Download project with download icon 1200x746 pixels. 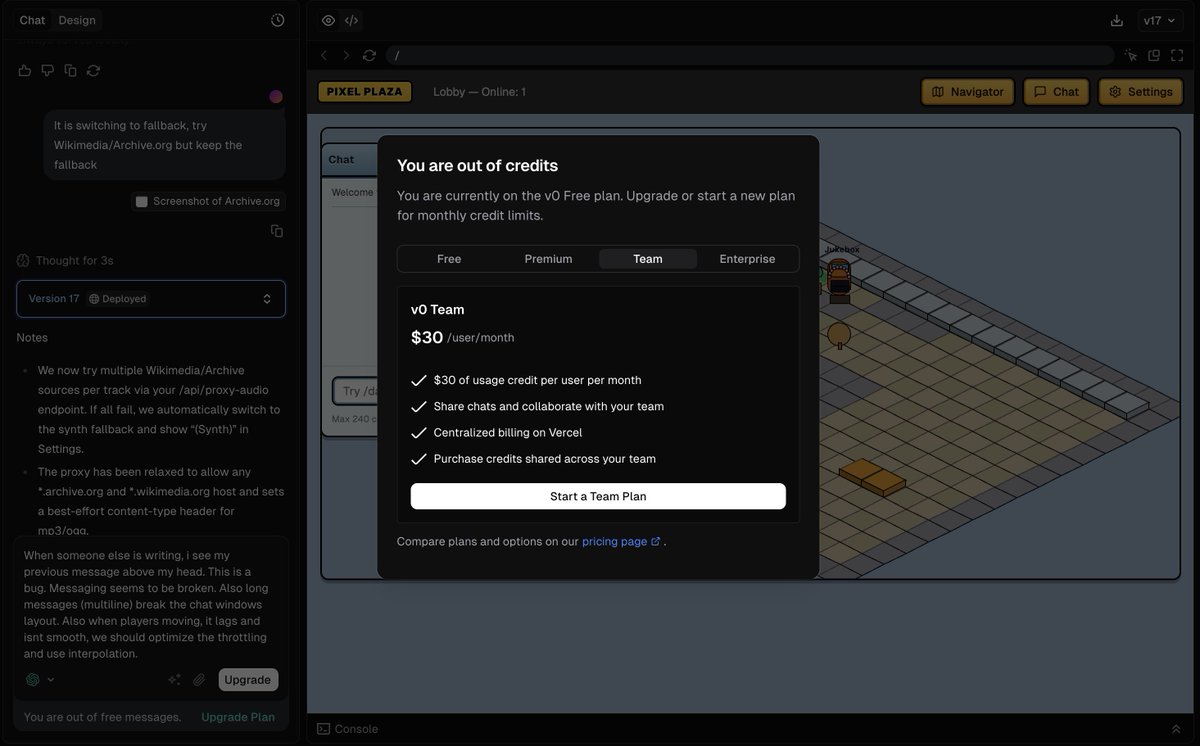tap(1117, 20)
